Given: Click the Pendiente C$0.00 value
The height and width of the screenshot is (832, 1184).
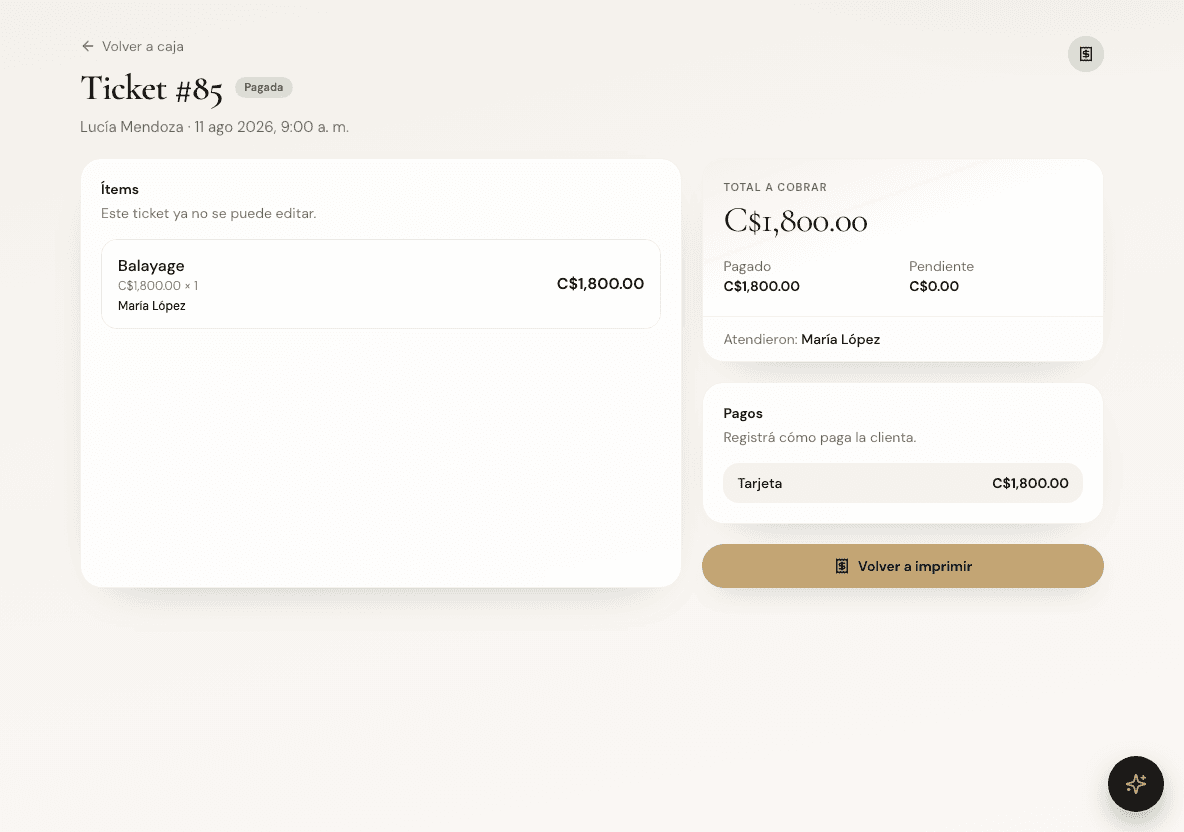Looking at the screenshot, I should [x=933, y=286].
